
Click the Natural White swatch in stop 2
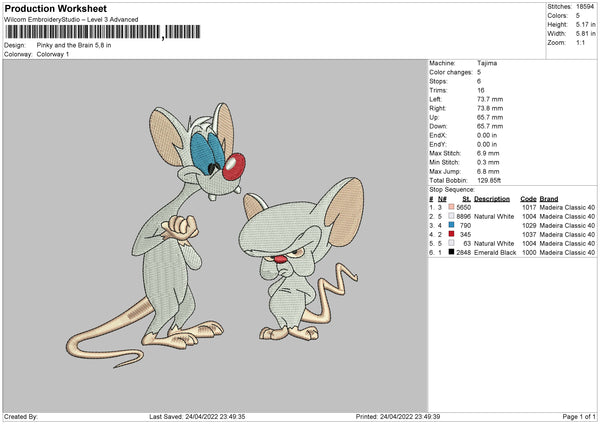pyautogui.click(x=452, y=216)
